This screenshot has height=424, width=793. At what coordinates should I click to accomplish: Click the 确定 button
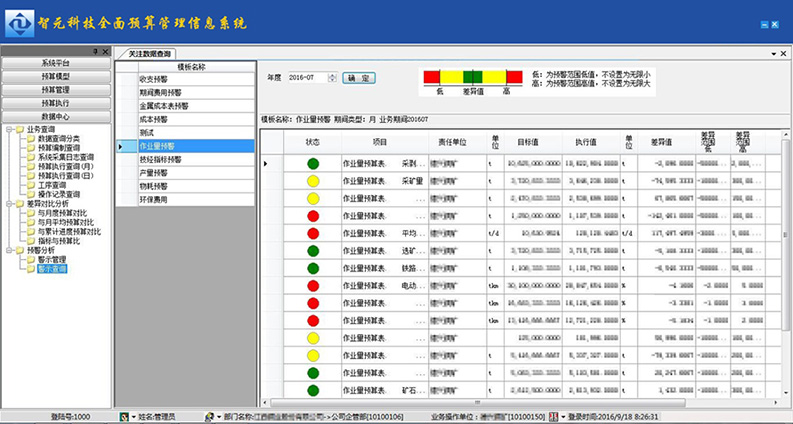[358, 77]
